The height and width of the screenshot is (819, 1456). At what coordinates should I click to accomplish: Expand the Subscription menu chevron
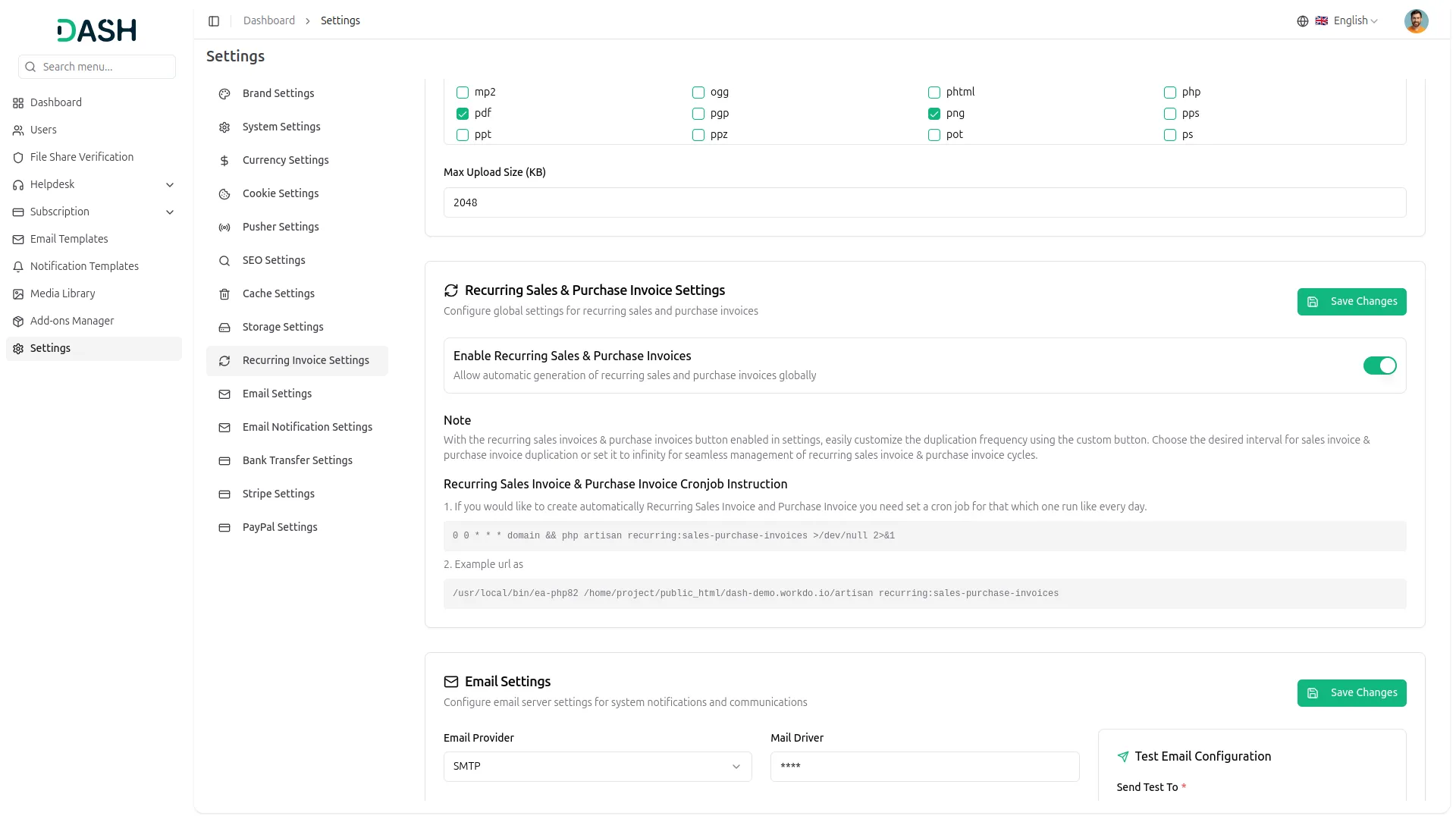(x=170, y=212)
